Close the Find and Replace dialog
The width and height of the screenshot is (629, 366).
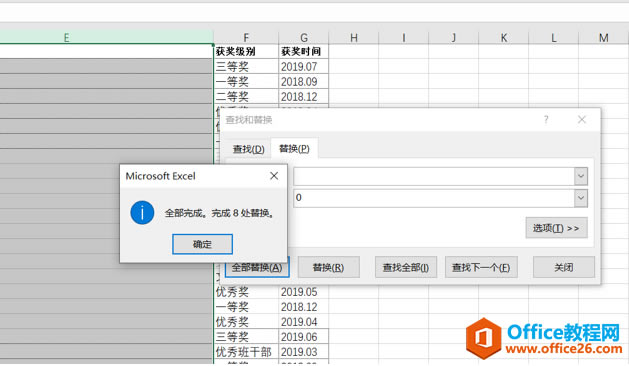point(582,120)
